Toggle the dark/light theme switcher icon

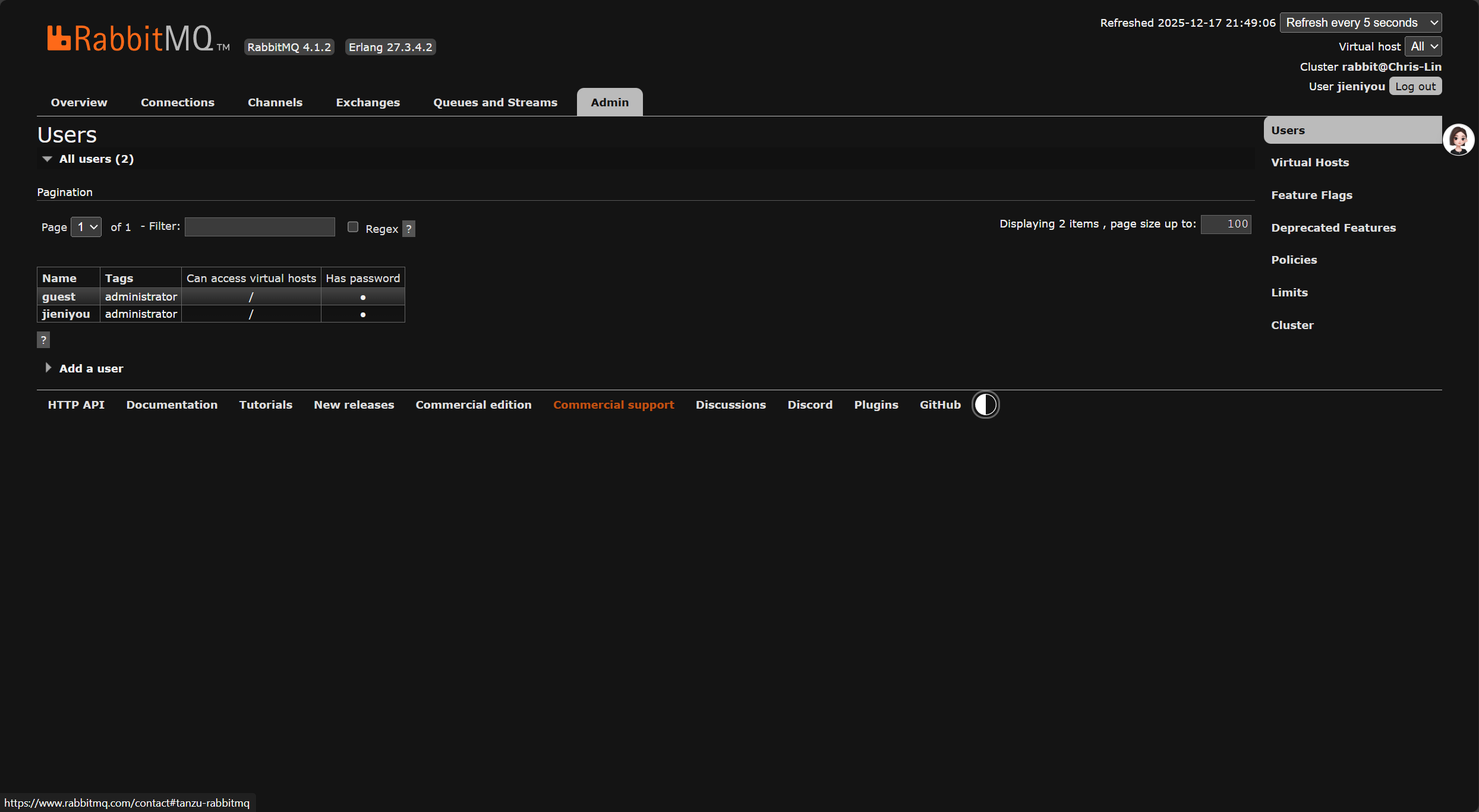pos(985,405)
